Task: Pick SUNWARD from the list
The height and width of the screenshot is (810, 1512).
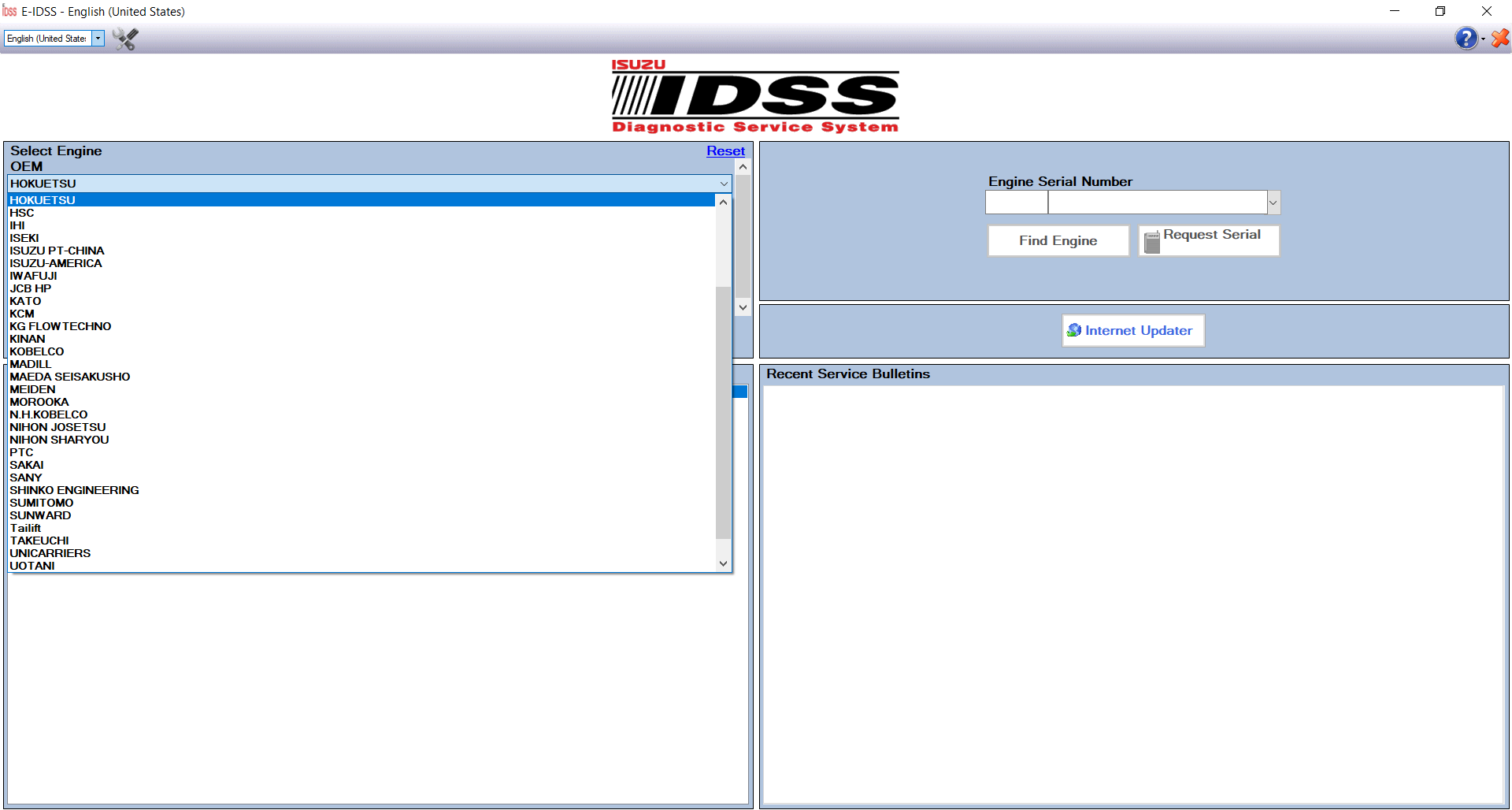Action: click(361, 515)
